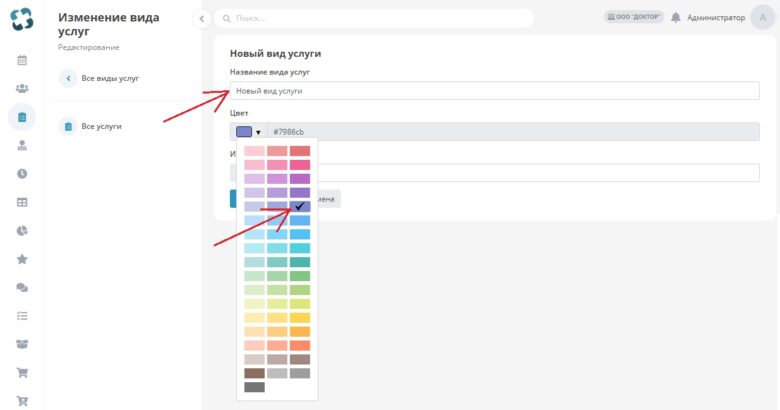The width and height of the screenshot is (780, 410).
Task: Open the star favorites icon in sidebar
Action: [22, 259]
